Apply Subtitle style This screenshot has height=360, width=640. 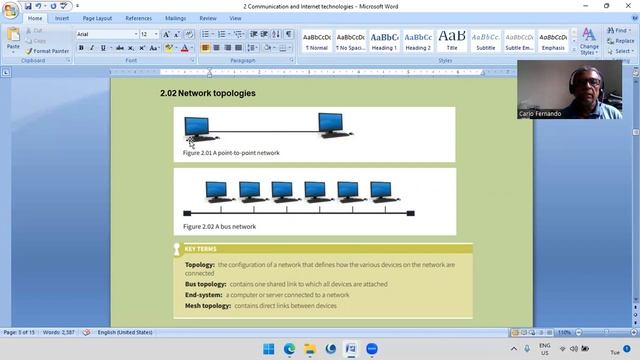pos(486,40)
